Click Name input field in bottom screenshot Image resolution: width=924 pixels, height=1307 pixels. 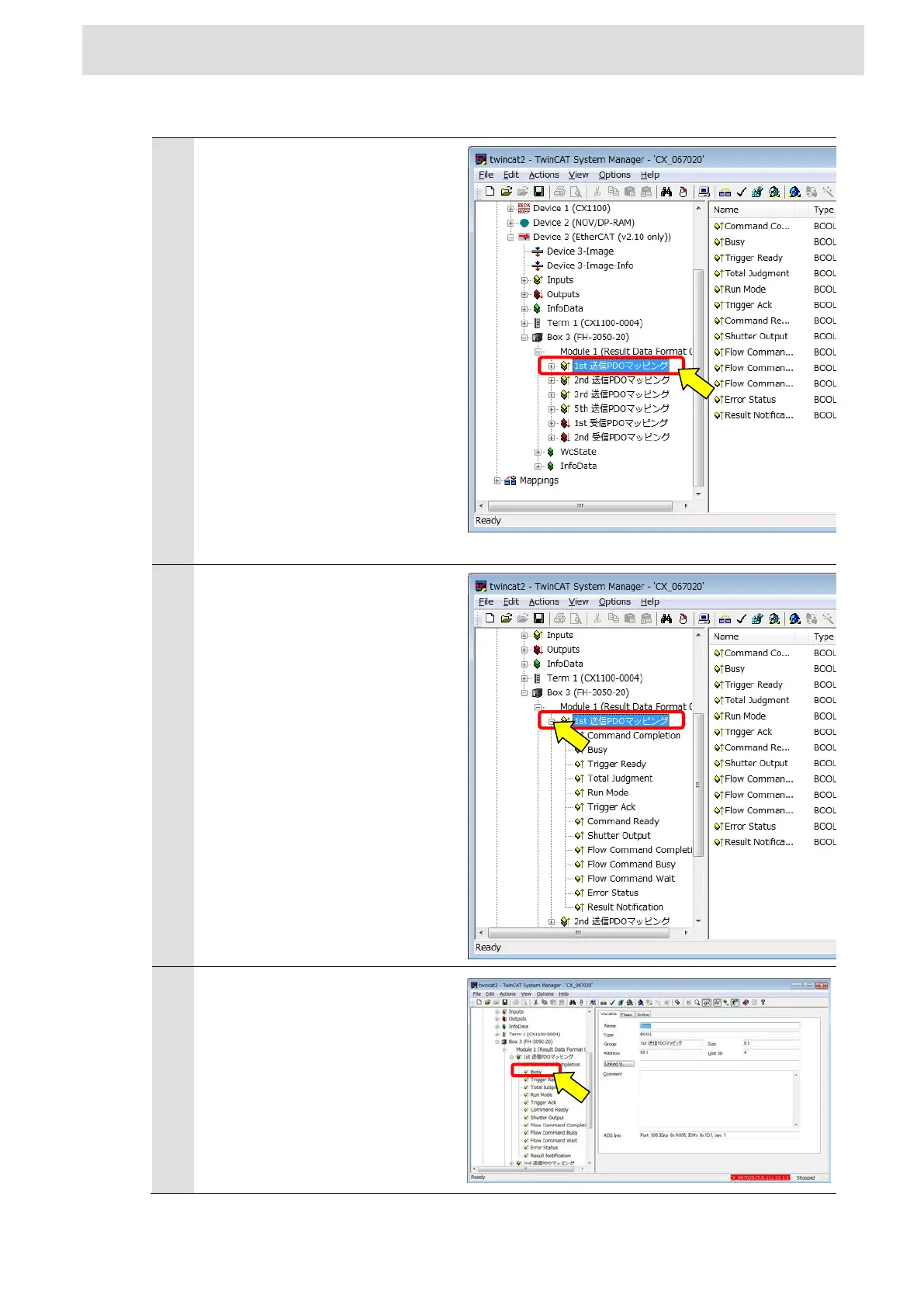pyautogui.click(x=719, y=1026)
